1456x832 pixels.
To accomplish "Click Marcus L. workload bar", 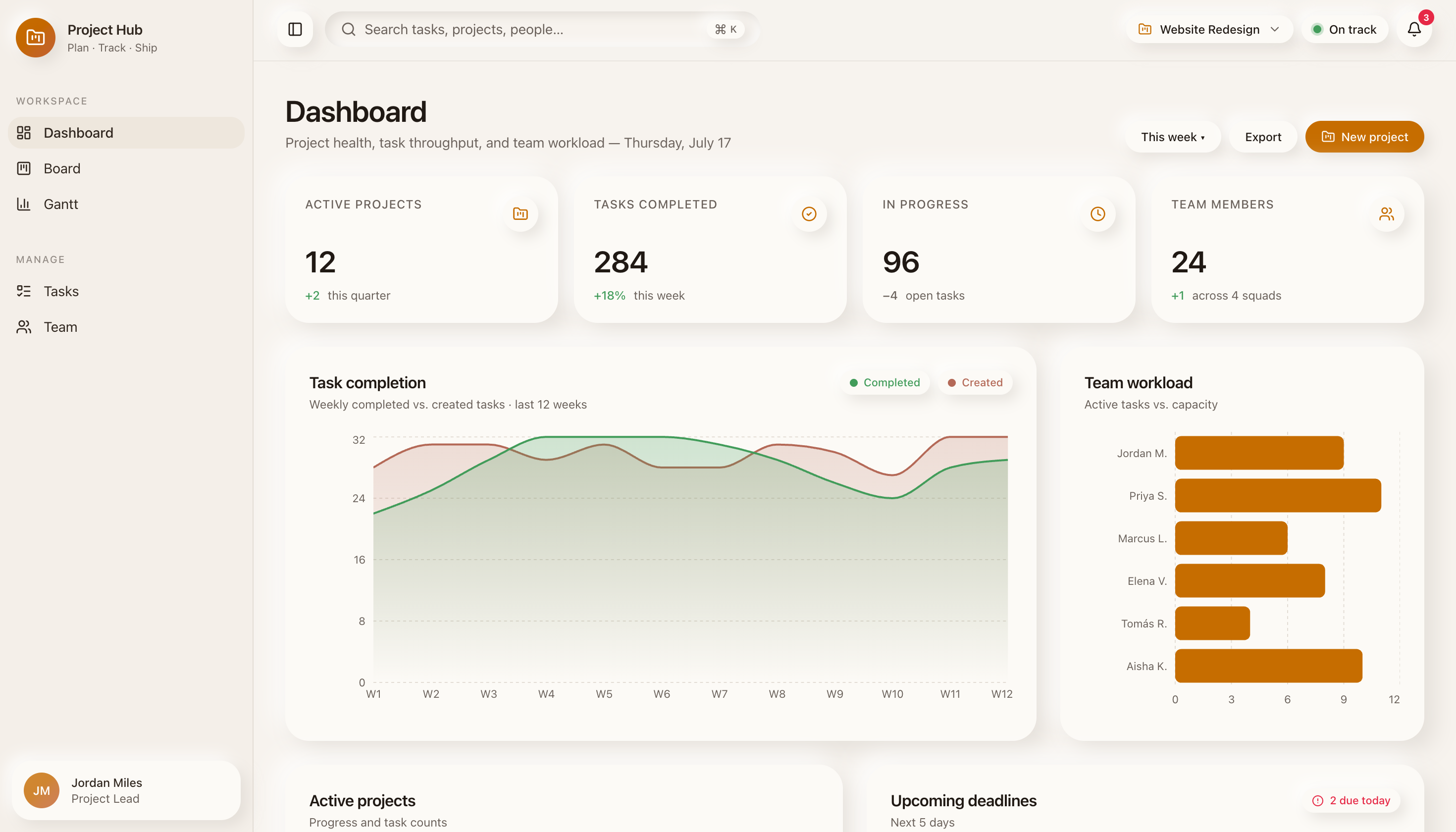I will [1231, 538].
